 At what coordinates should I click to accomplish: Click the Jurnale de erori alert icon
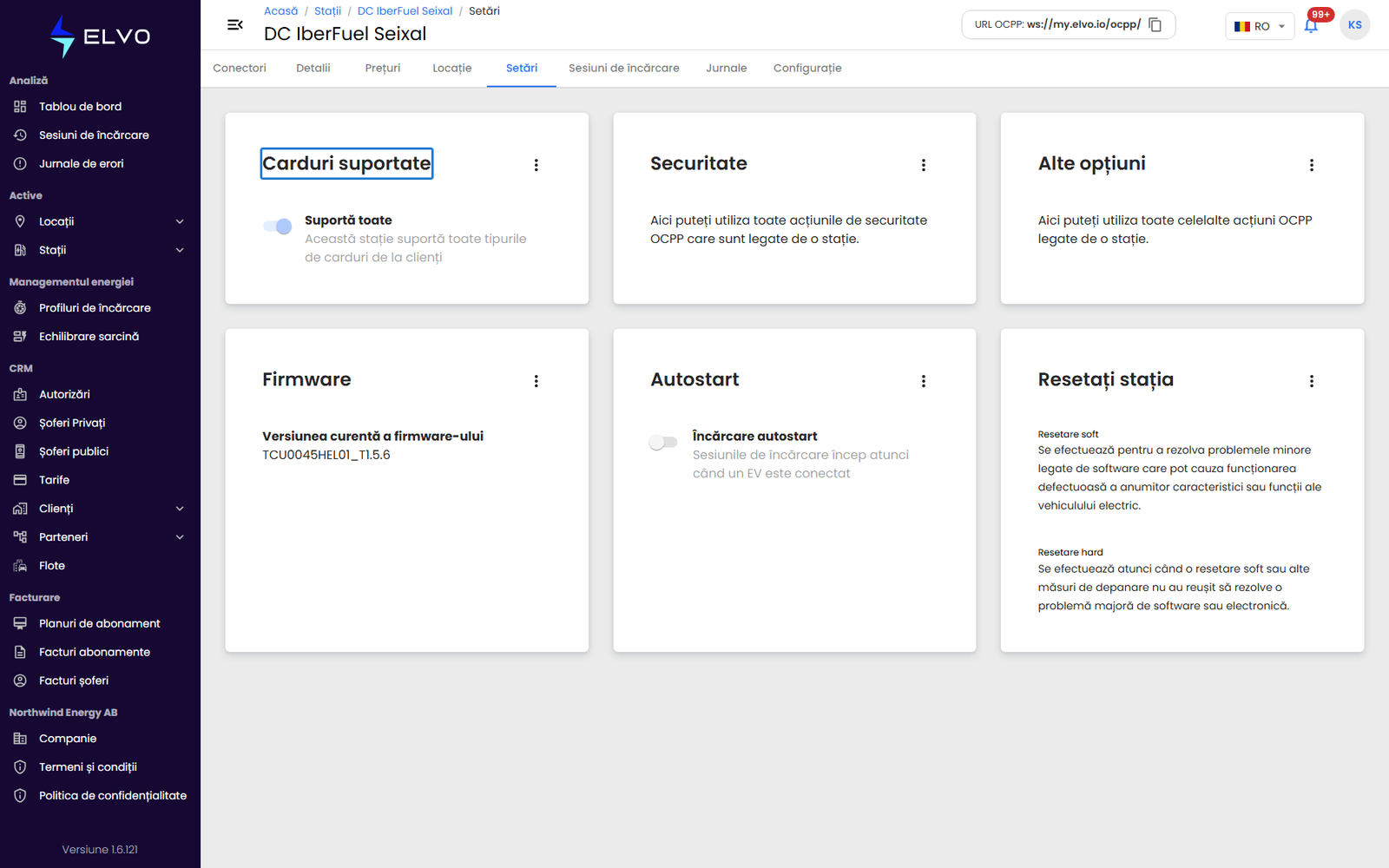coord(20,164)
